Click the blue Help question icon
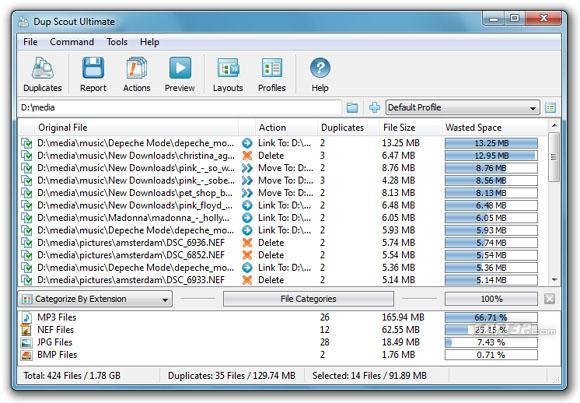Image resolution: width=580 pixels, height=403 pixels. point(320,68)
